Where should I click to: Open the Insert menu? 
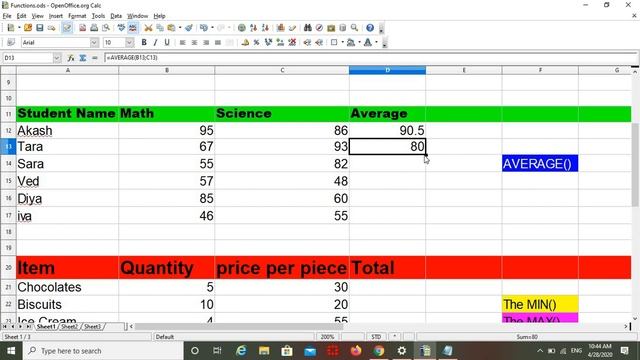click(56, 16)
